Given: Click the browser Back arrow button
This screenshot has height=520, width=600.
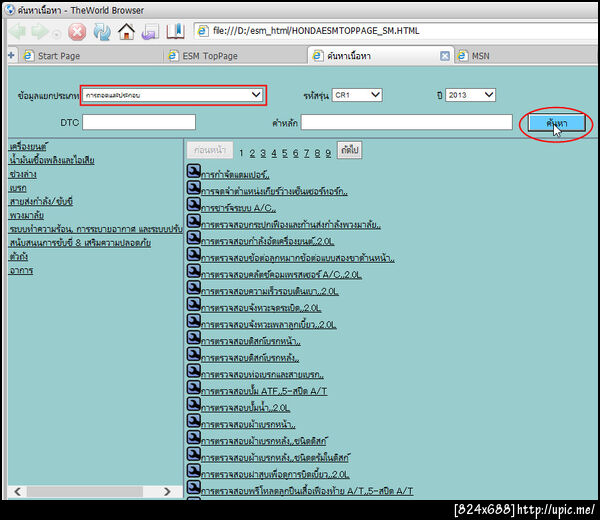Looking at the screenshot, I should (x=17, y=32).
